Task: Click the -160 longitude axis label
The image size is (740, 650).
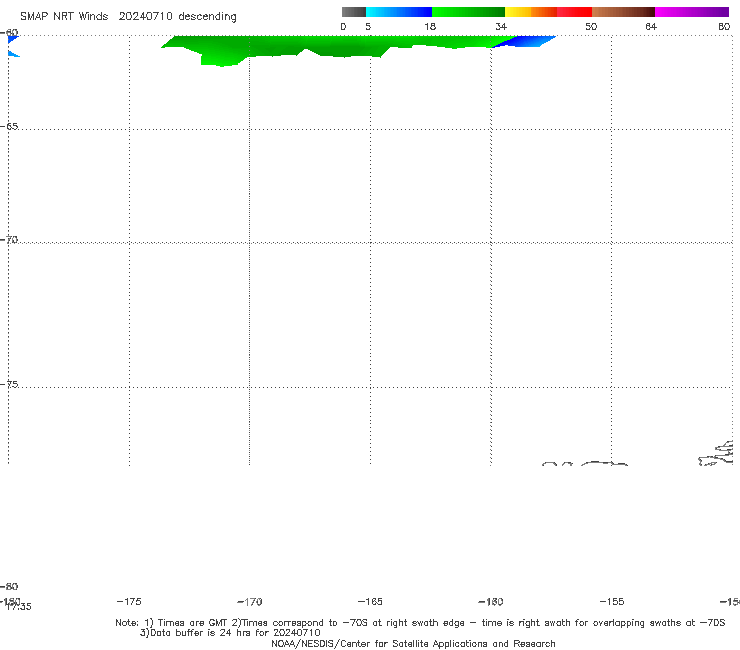Action: (491, 602)
